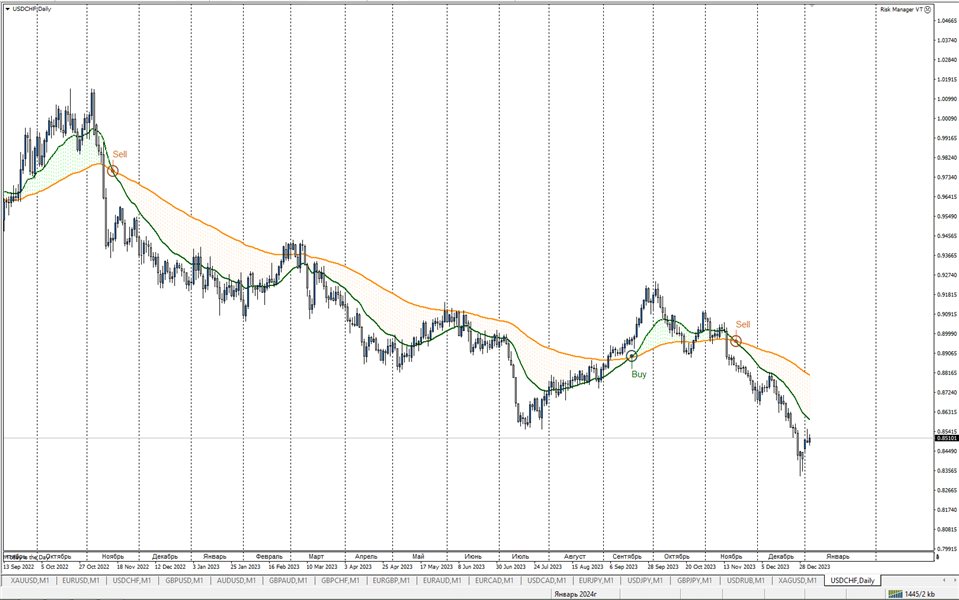Screen dimensions: 959x600
Task: Switch to the XAUUSD,M1 chart tab
Action: point(30,580)
